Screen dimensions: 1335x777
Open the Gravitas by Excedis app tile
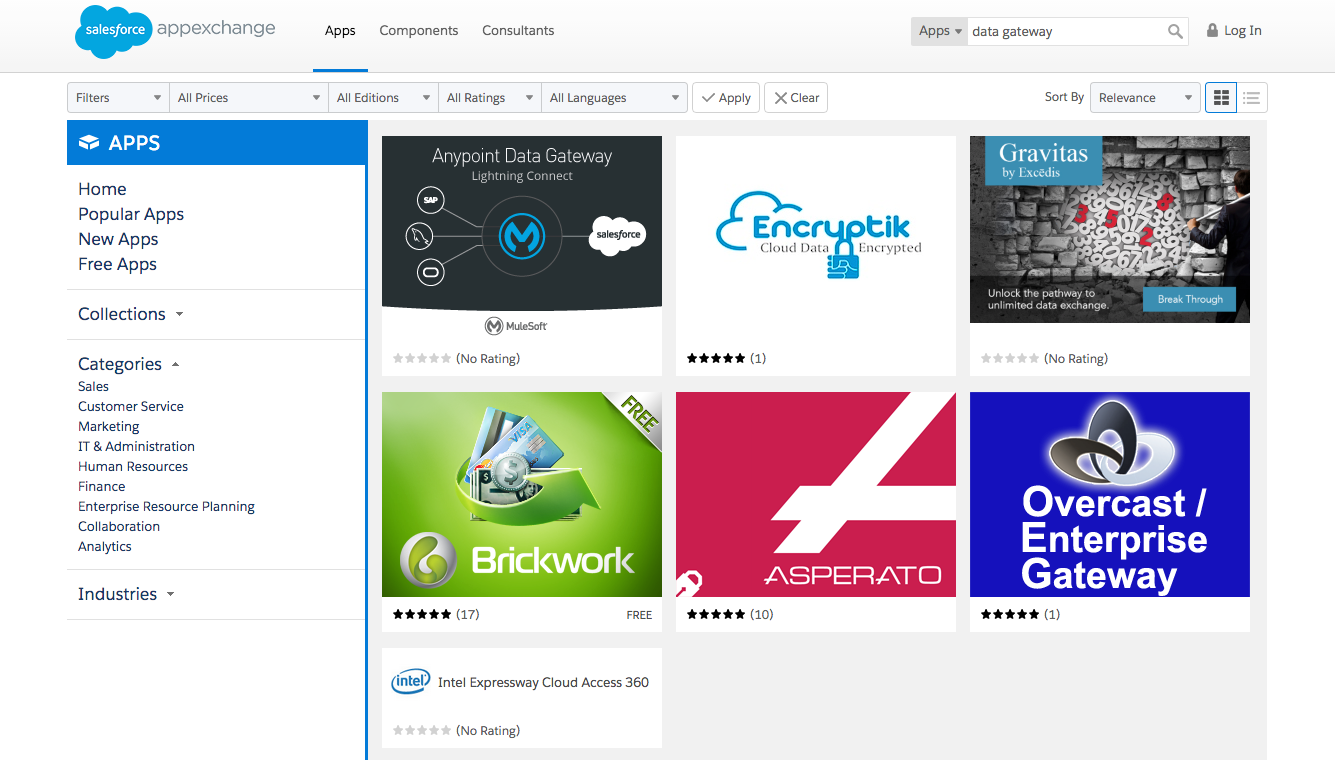1110,256
